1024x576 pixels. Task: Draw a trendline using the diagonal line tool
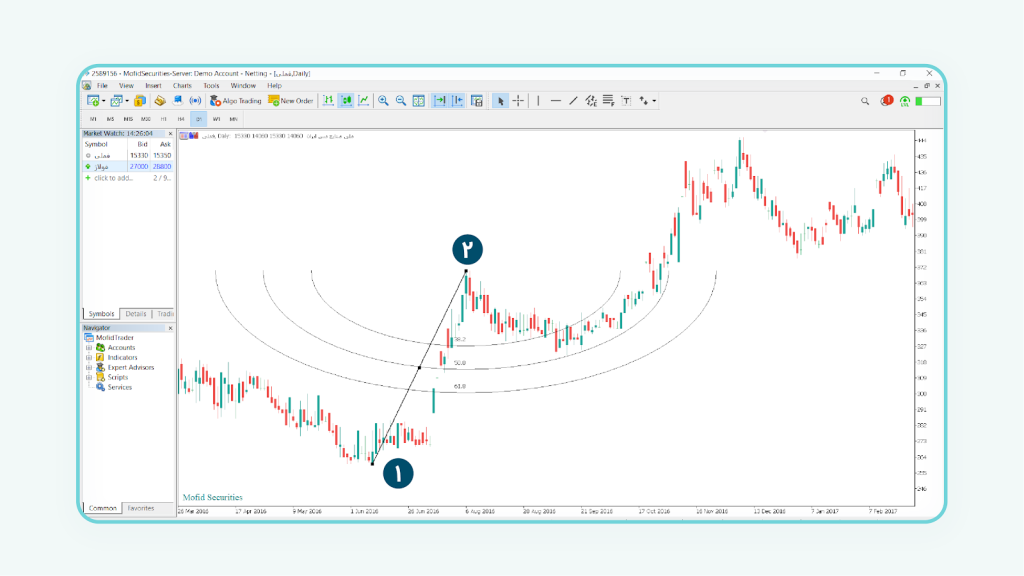tap(573, 101)
